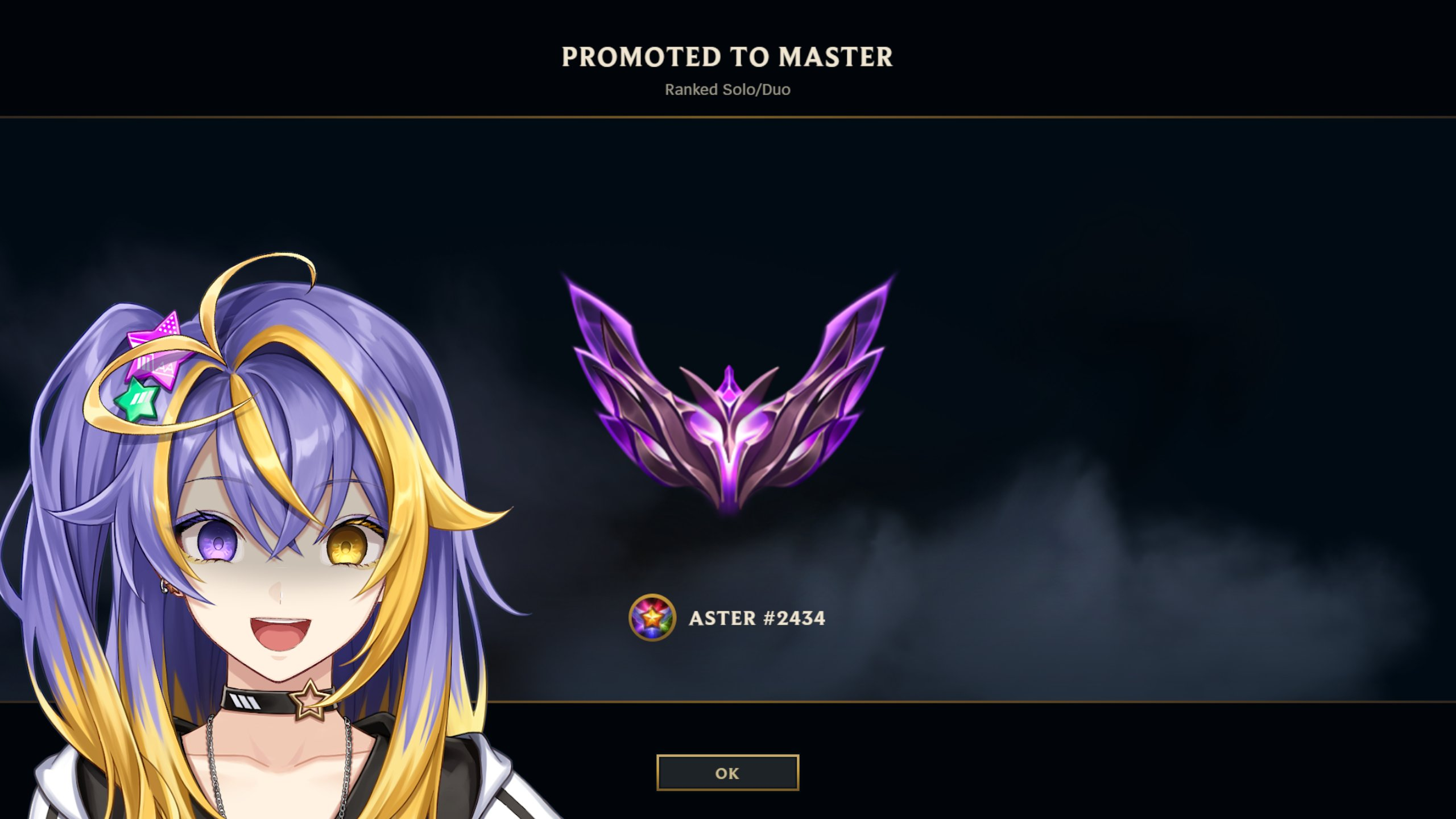
Task: Click the avatar's open smiling mouth
Action: tap(281, 634)
